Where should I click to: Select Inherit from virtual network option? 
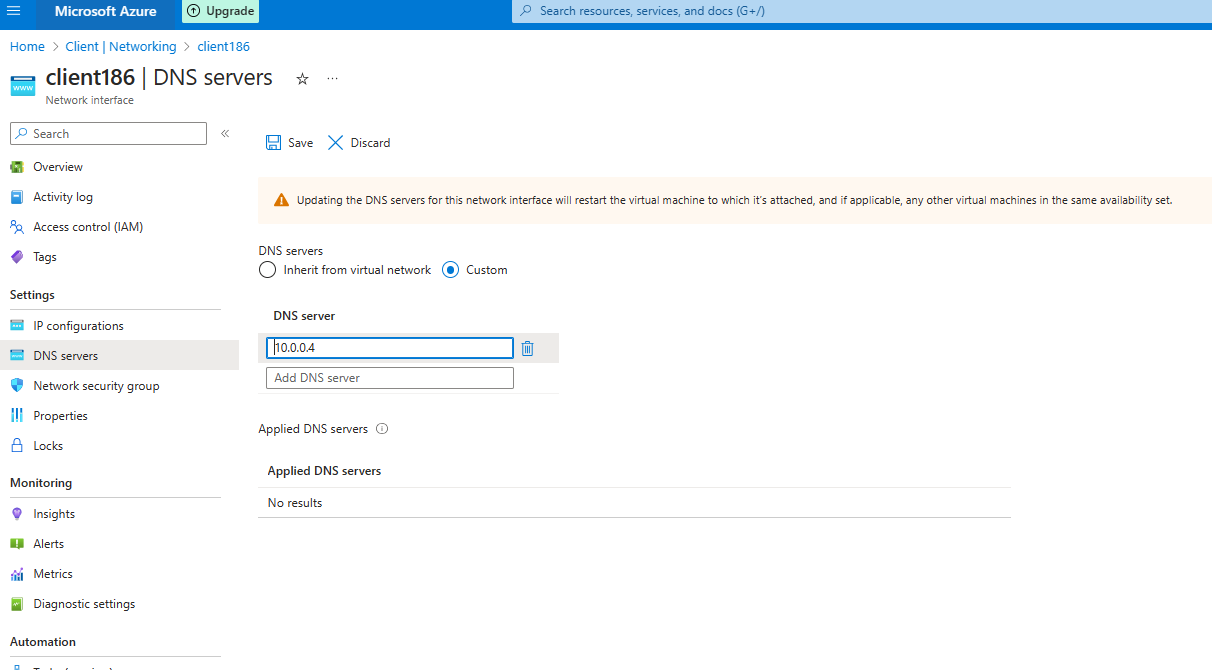tap(267, 269)
